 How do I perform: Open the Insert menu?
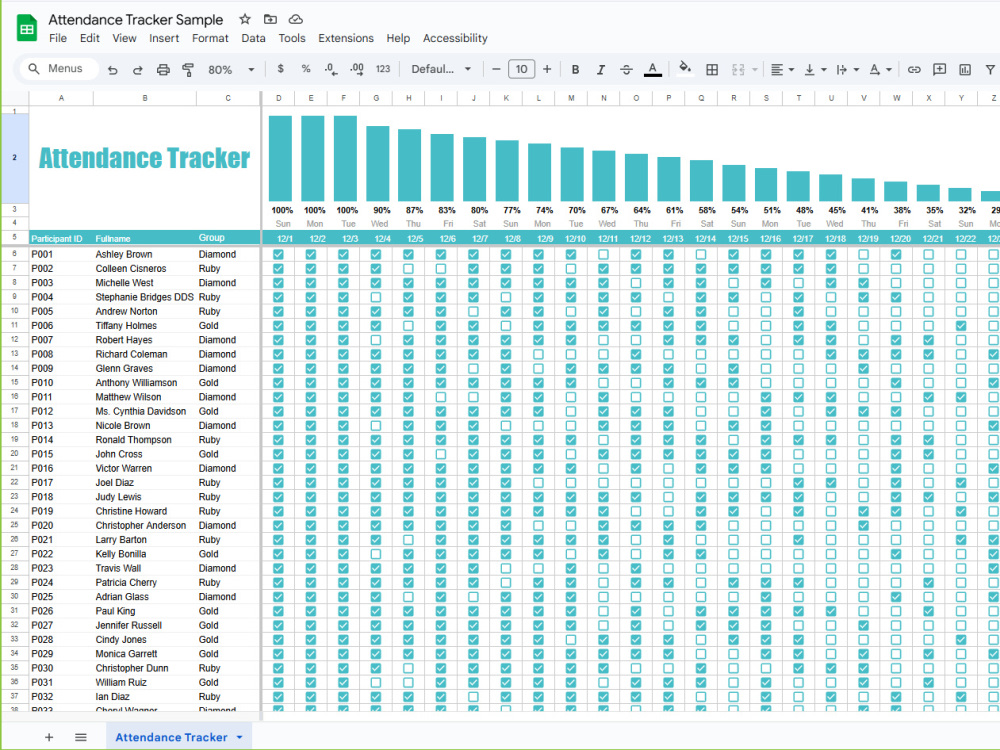tap(164, 38)
